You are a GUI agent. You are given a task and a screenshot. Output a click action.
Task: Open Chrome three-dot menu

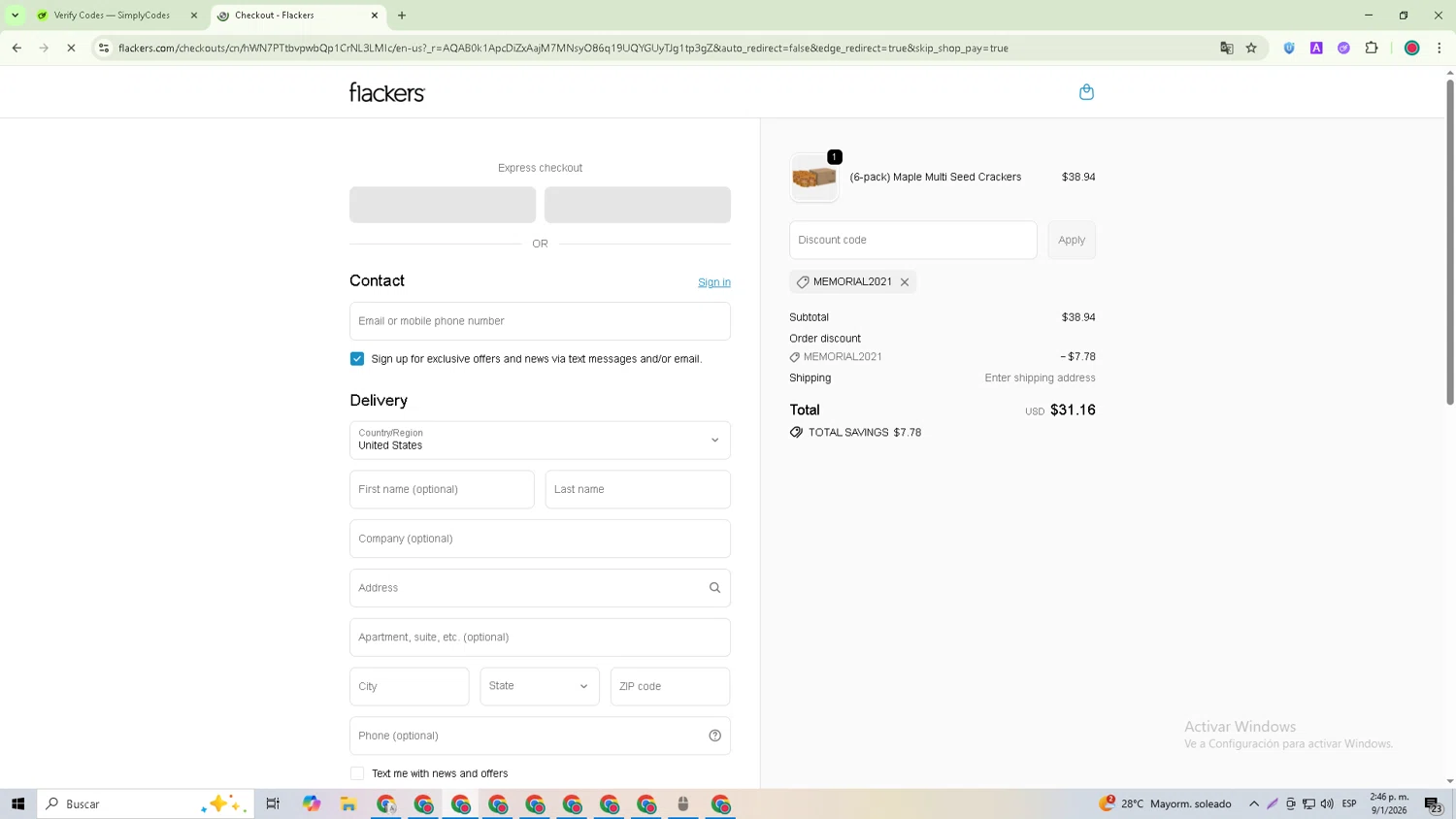click(x=1439, y=48)
